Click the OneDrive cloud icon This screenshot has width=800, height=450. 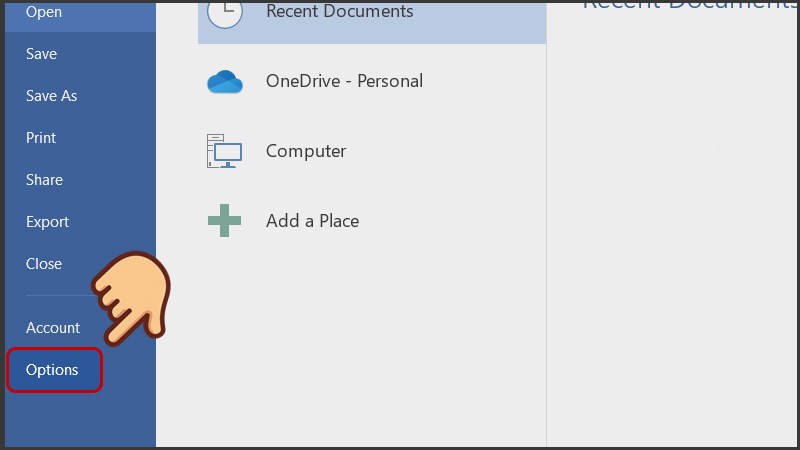click(x=225, y=82)
